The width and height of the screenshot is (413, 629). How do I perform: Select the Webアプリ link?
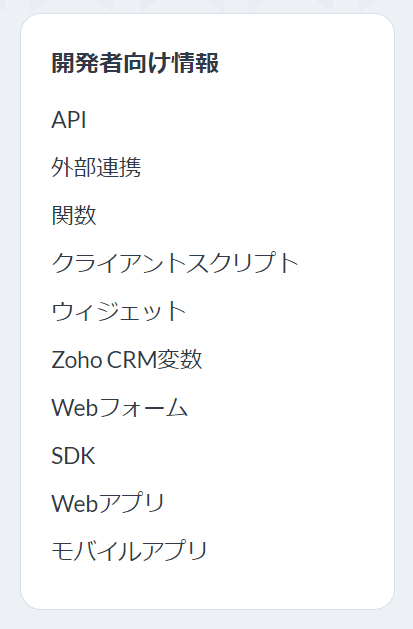click(108, 503)
